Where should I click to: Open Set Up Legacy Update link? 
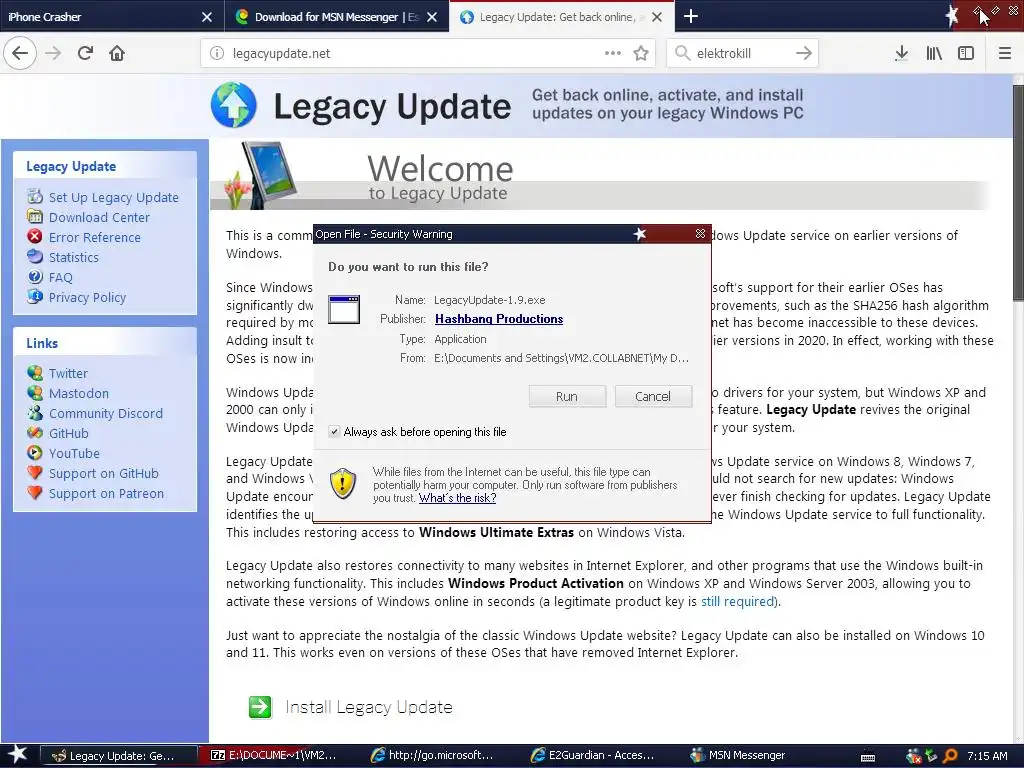(x=114, y=197)
